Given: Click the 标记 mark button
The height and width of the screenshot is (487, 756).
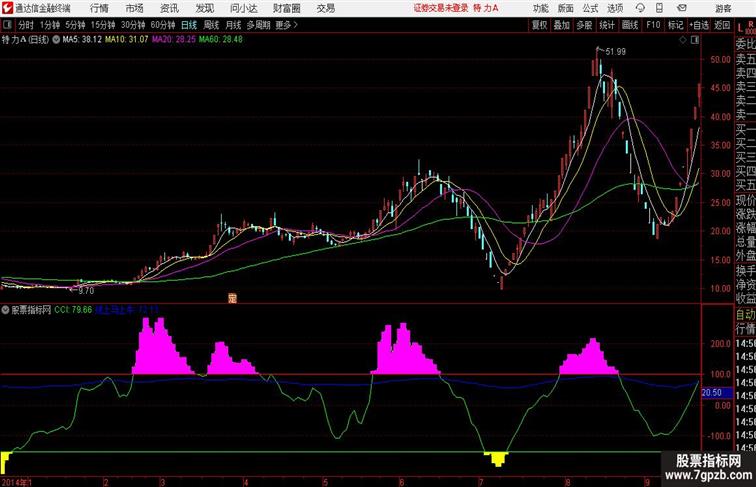Looking at the screenshot, I should (x=675, y=25).
